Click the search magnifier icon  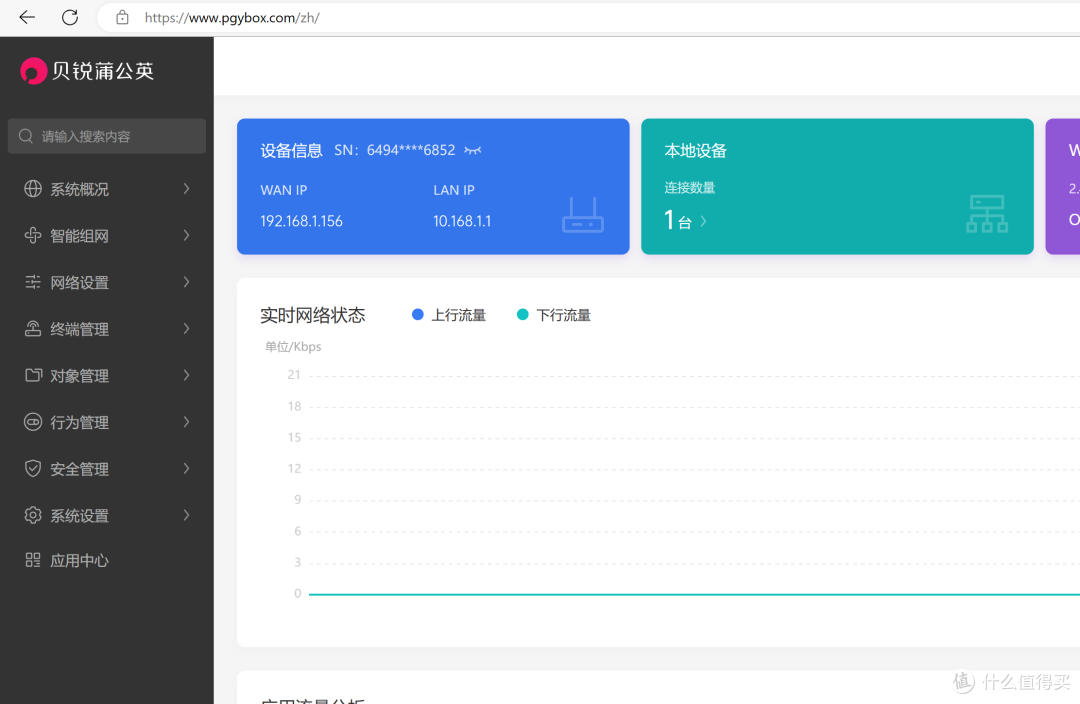(26, 136)
